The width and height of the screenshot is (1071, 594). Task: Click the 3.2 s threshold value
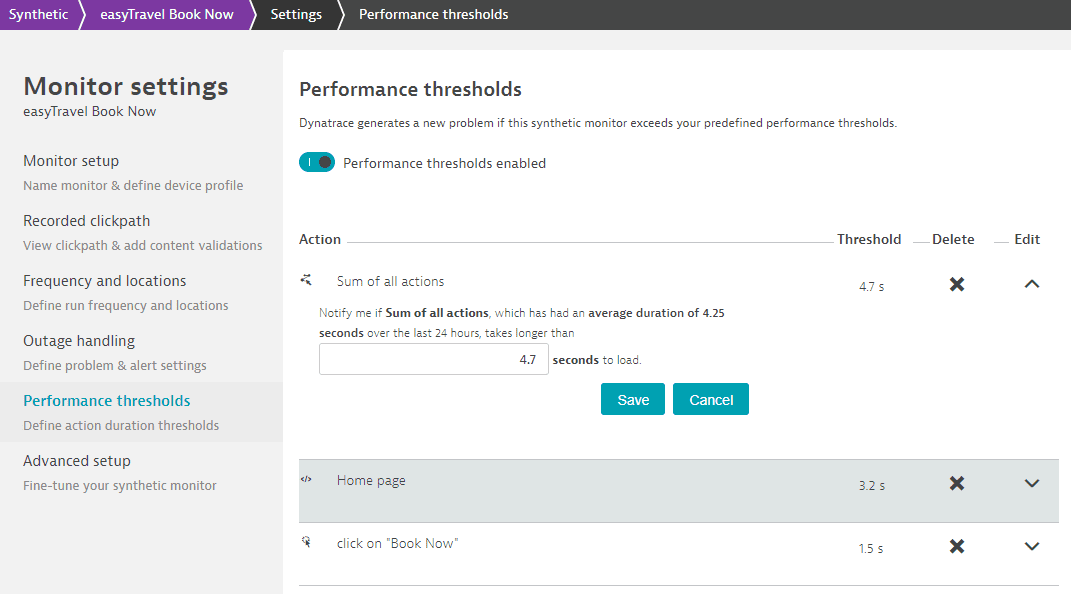coord(872,485)
